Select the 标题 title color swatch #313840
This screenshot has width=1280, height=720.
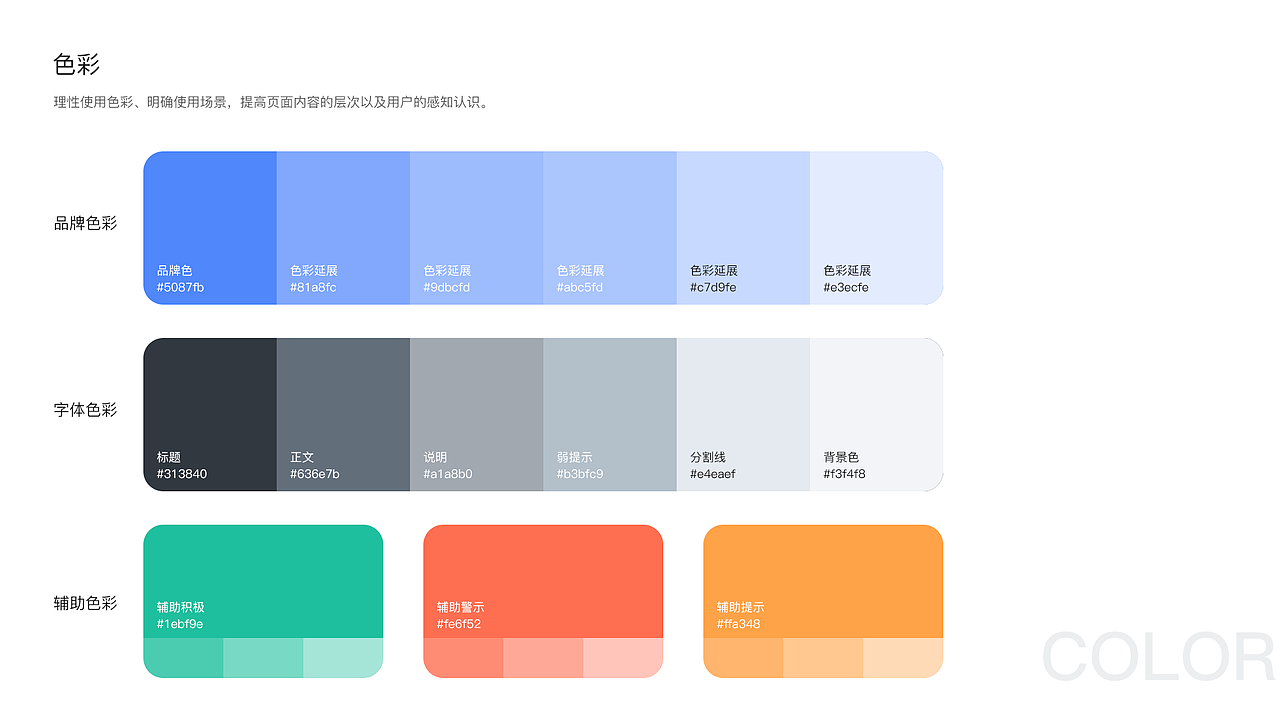click(x=210, y=415)
